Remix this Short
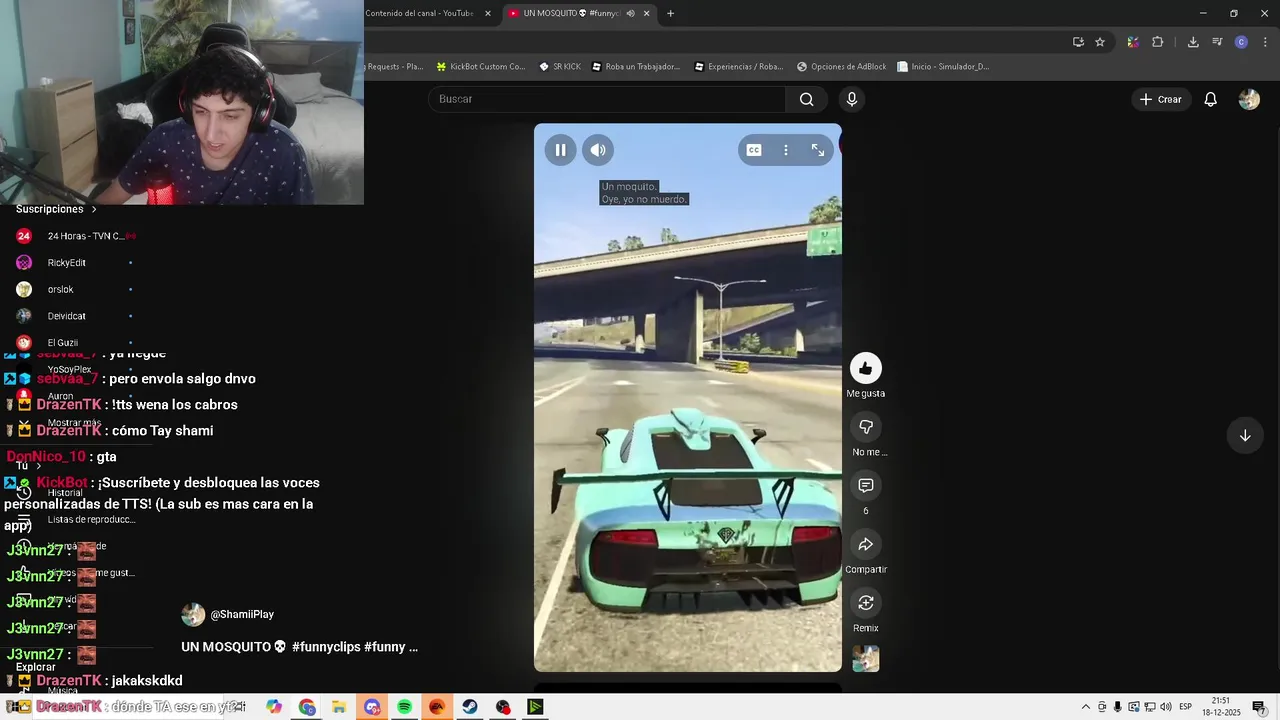Image resolution: width=1280 pixels, height=720 pixels. click(866, 602)
